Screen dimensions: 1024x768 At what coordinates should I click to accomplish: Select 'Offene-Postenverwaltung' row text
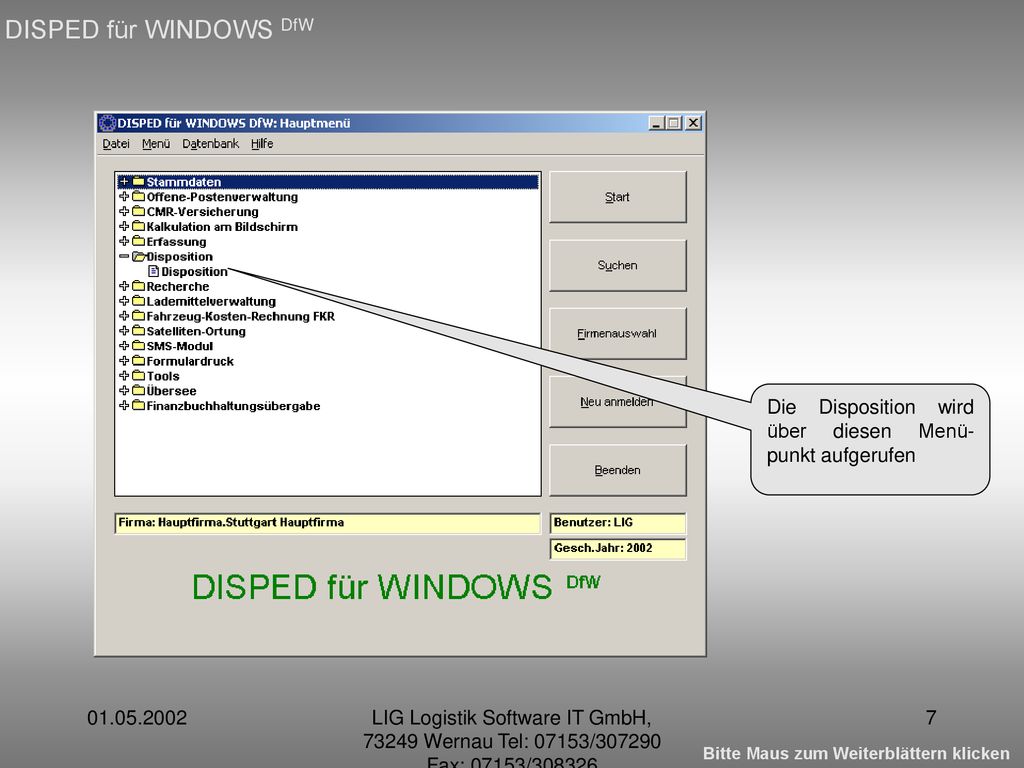tap(222, 197)
